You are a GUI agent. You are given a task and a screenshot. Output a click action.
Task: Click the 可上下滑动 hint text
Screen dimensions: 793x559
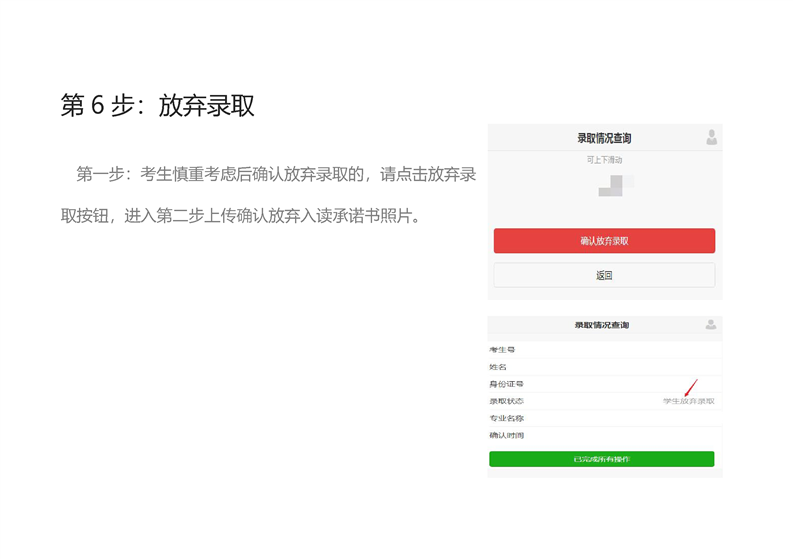coord(604,160)
